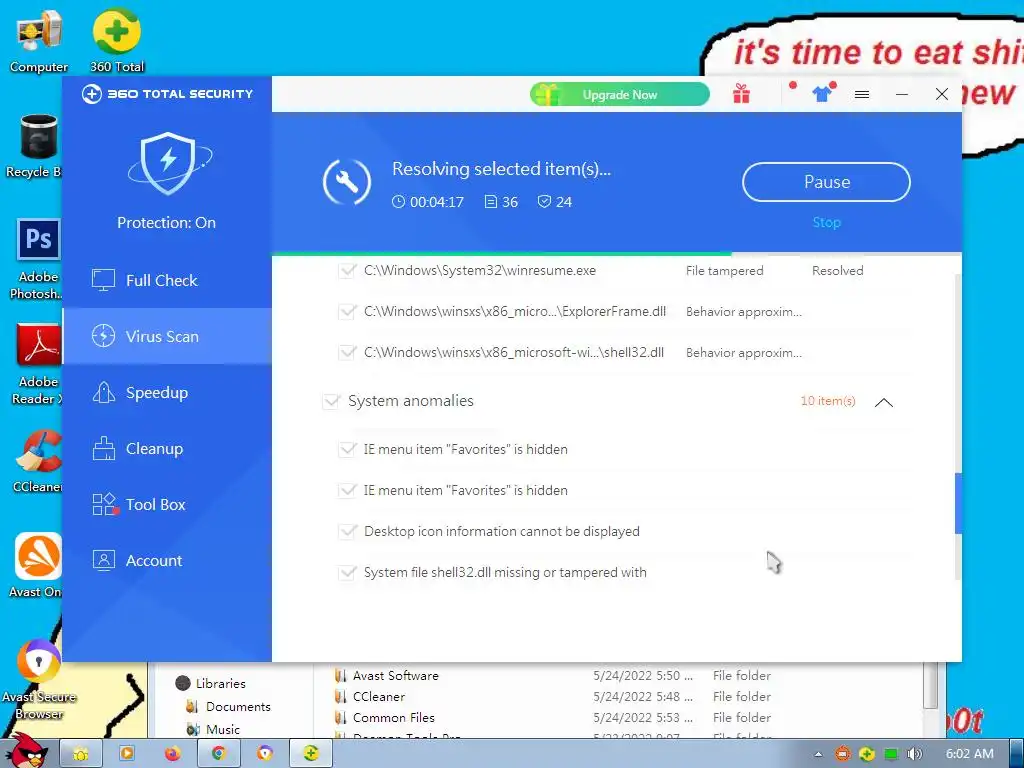Image resolution: width=1024 pixels, height=768 pixels.
Task: Open the Computer desktop icon
Action: point(39,40)
